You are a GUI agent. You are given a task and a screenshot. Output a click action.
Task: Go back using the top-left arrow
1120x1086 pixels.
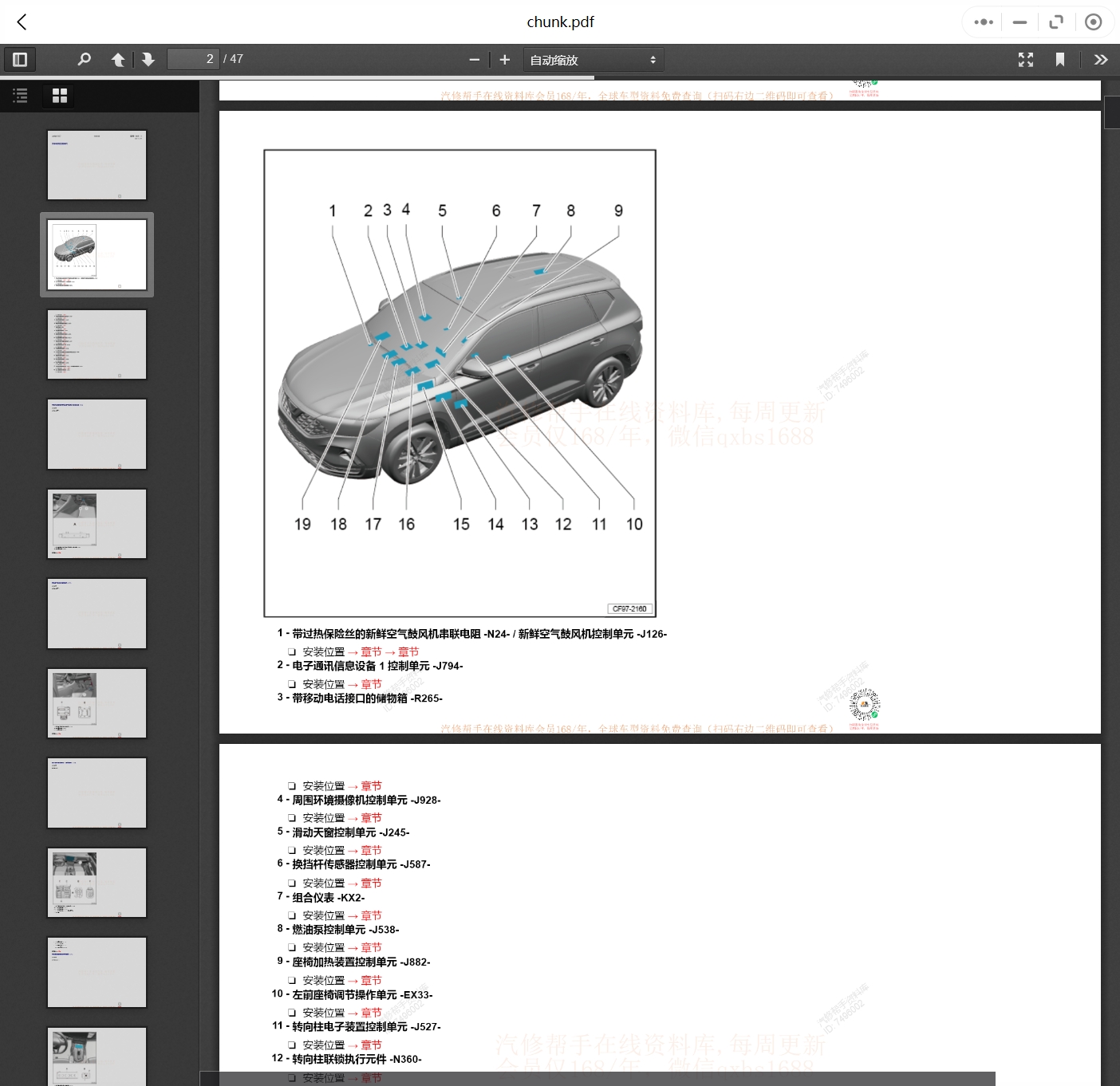[22, 22]
